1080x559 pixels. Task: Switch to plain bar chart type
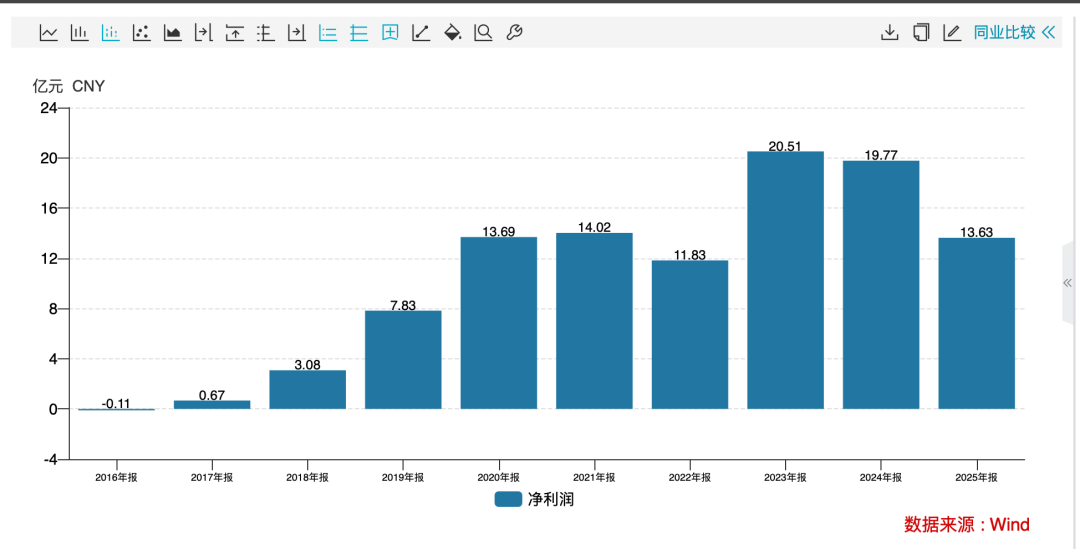pyautogui.click(x=80, y=32)
